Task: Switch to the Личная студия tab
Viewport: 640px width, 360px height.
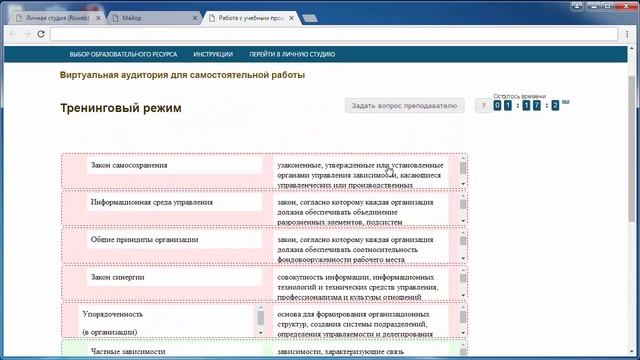Action: 57,18
